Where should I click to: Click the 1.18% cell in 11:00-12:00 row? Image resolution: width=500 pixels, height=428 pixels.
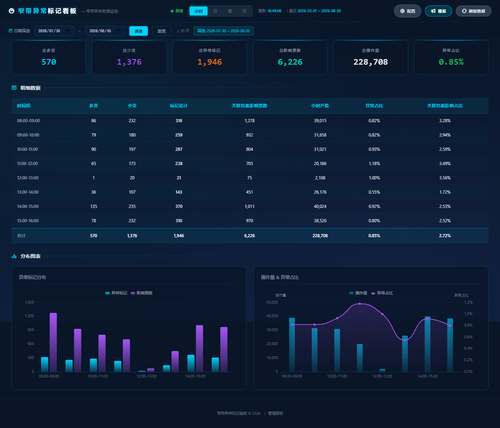[374, 164]
